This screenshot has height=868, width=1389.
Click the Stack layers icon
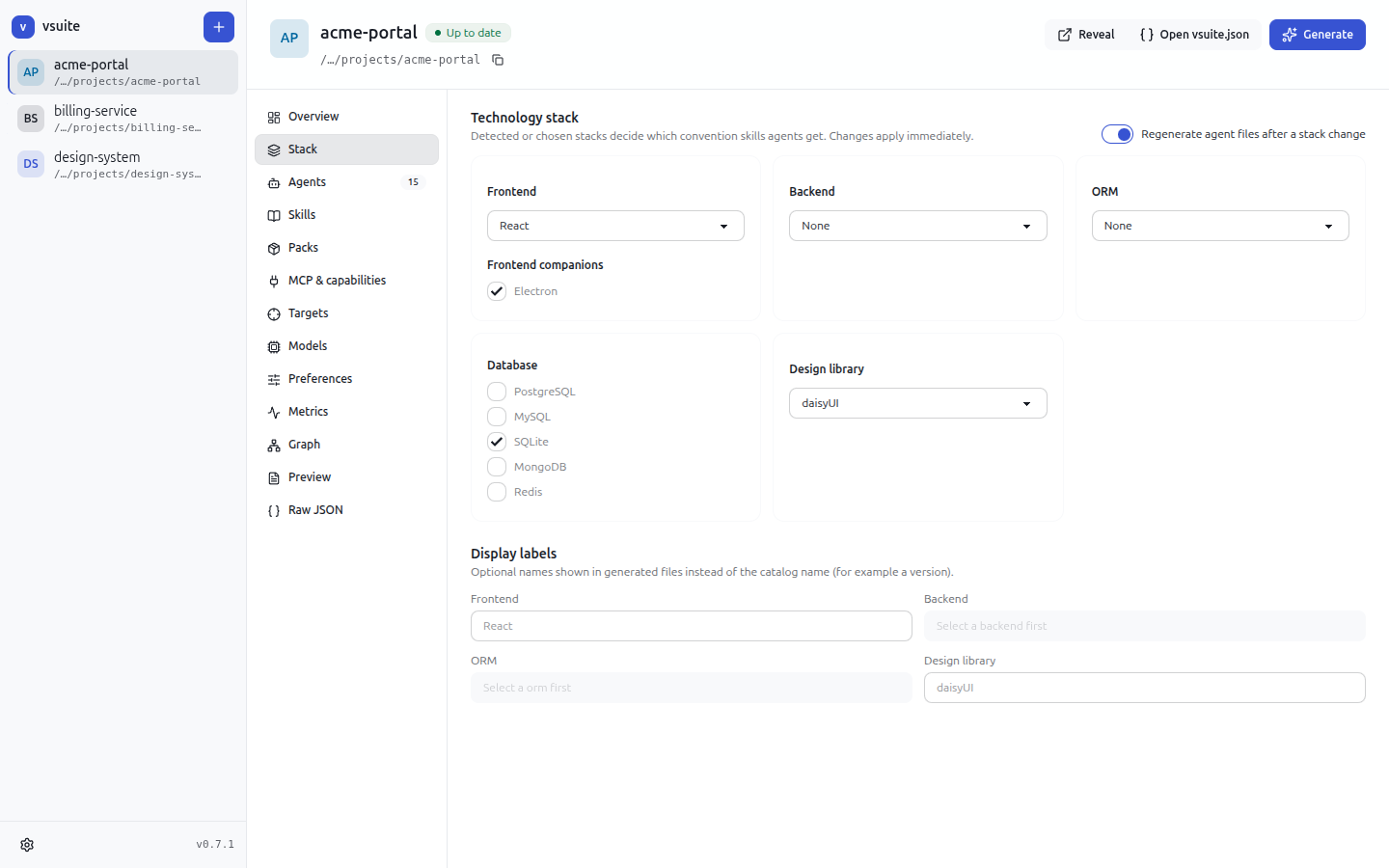(274, 149)
